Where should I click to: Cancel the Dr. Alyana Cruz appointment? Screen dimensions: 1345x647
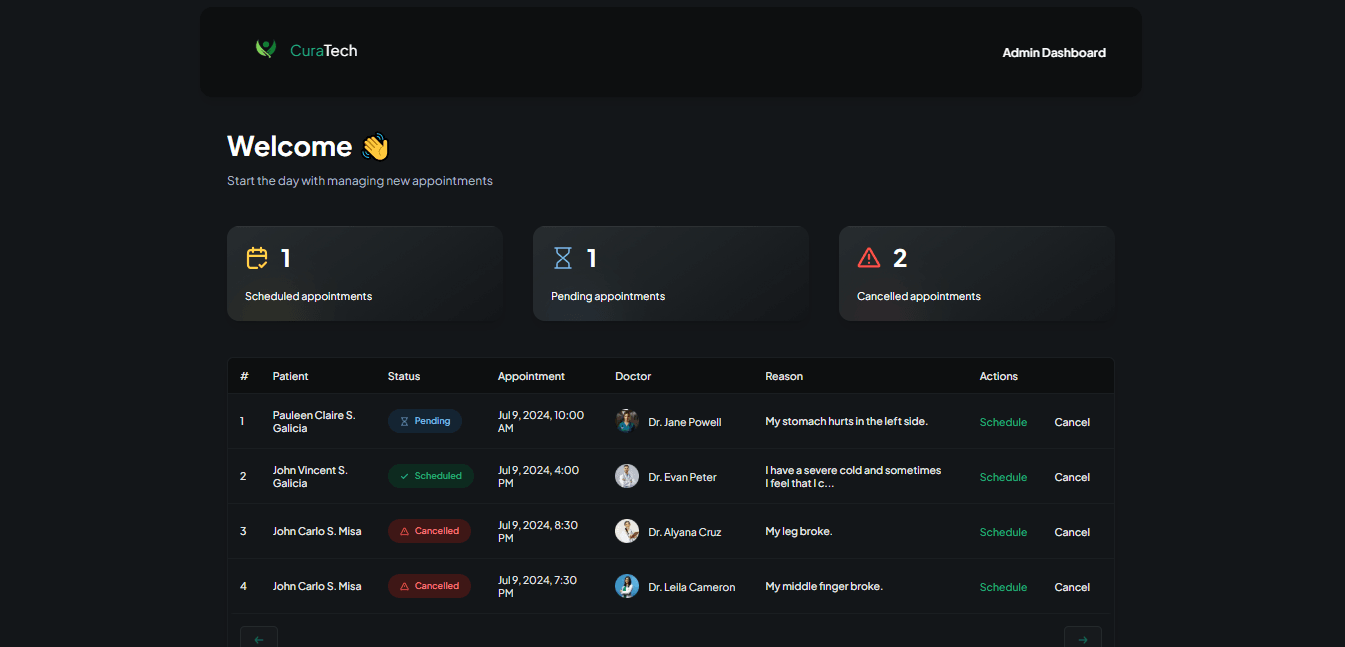pyautogui.click(x=1072, y=532)
